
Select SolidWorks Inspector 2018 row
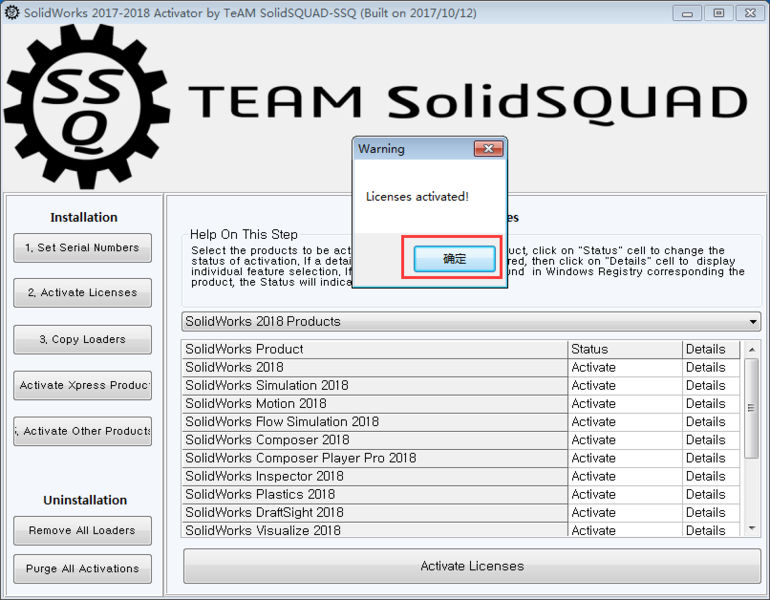tap(375, 476)
